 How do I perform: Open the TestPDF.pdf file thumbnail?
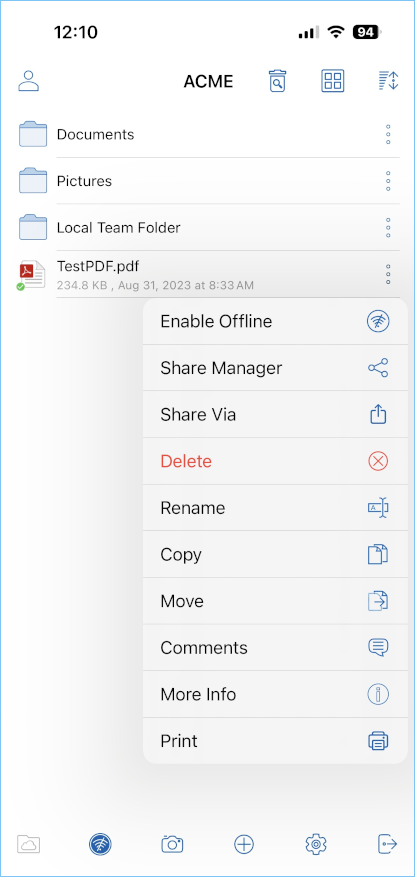point(31,275)
